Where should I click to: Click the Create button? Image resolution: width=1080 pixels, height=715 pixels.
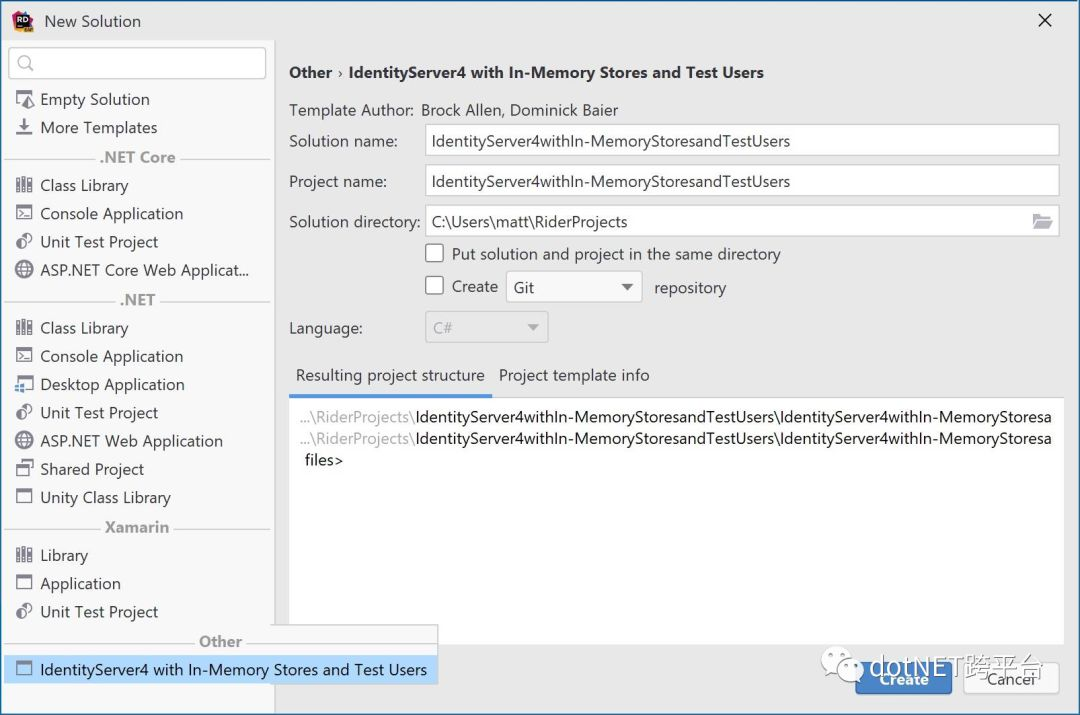click(x=903, y=679)
